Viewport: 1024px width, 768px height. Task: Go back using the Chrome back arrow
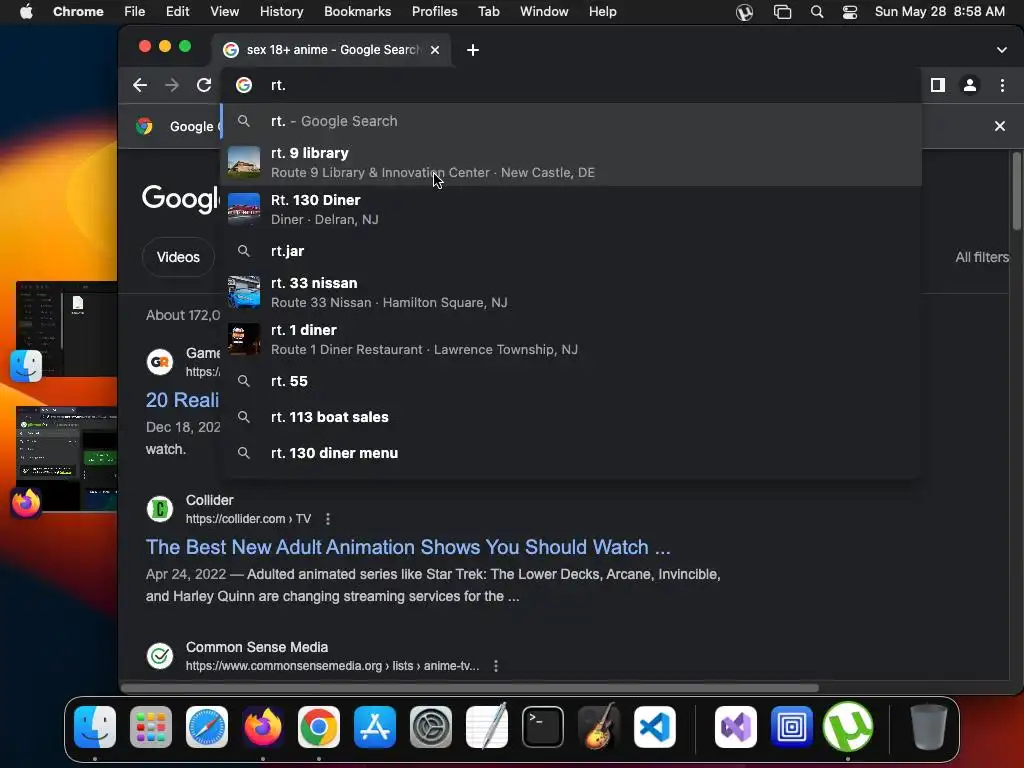tap(140, 85)
